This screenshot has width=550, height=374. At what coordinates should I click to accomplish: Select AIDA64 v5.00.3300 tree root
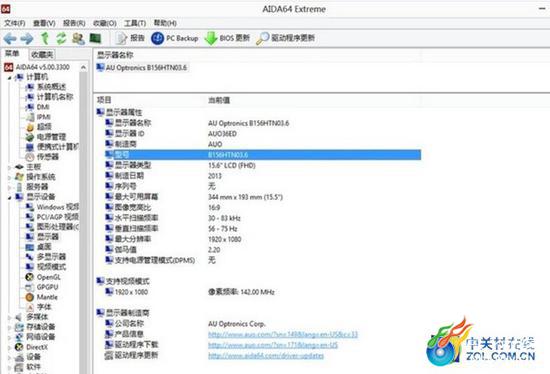37,67
